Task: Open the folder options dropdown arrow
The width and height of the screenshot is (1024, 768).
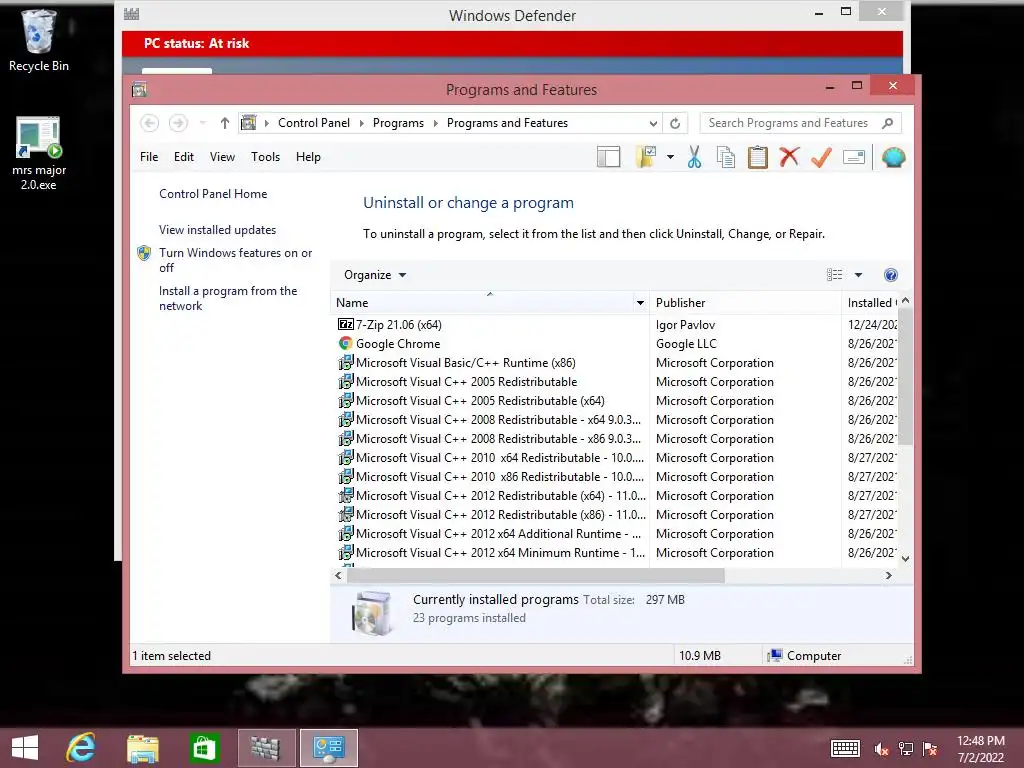Action: point(670,157)
